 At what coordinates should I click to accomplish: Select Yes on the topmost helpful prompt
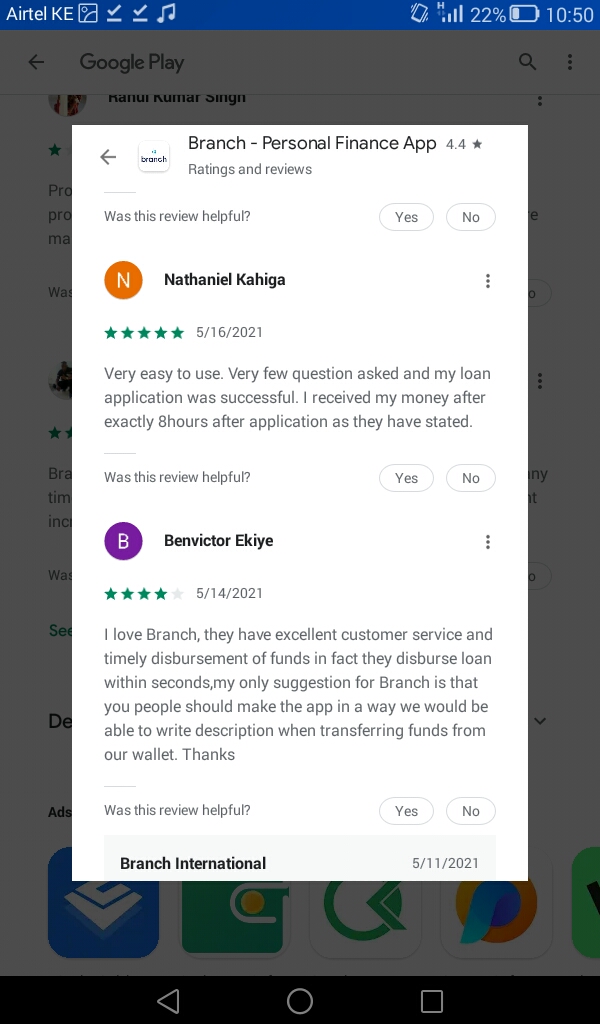pos(406,217)
